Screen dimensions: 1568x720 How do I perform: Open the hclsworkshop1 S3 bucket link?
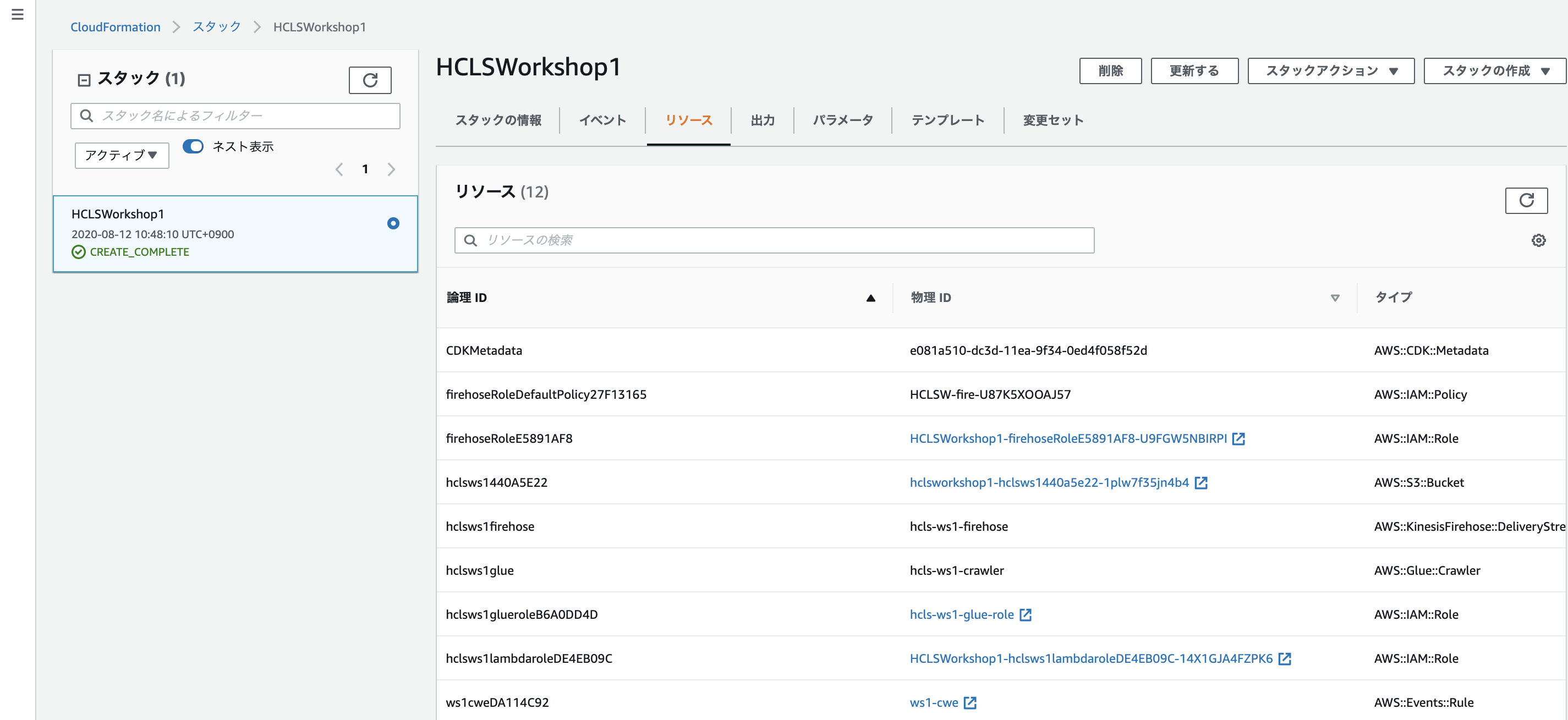pos(1049,482)
